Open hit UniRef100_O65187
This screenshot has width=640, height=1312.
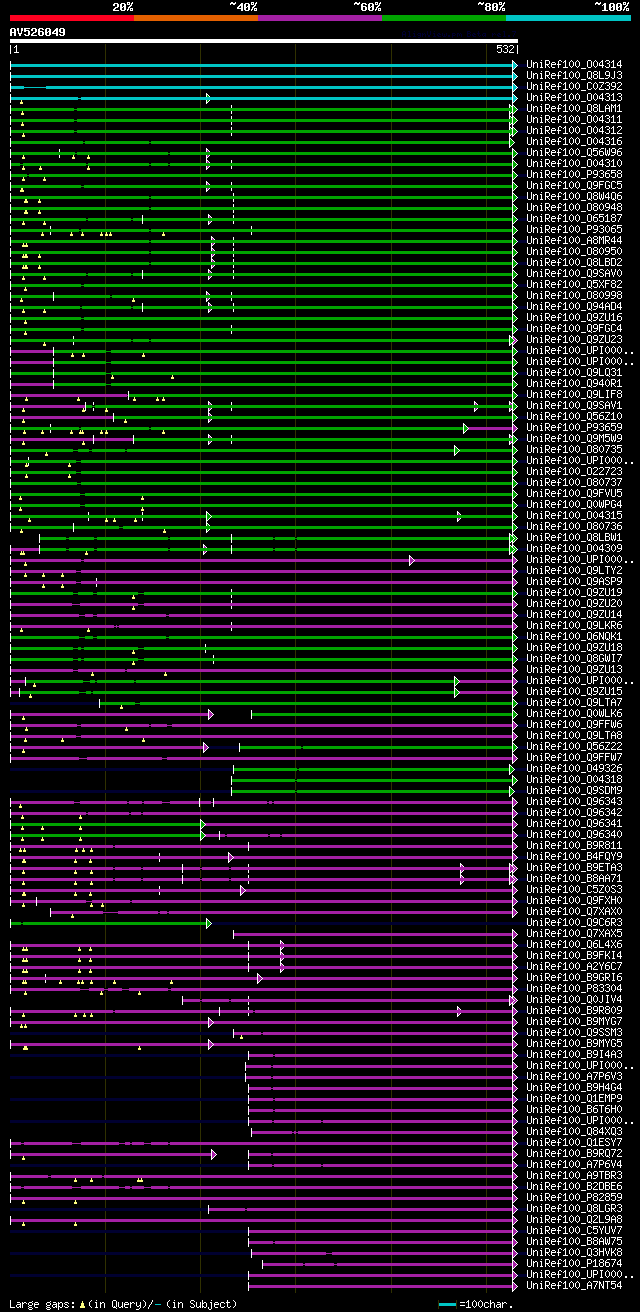(x=574, y=219)
